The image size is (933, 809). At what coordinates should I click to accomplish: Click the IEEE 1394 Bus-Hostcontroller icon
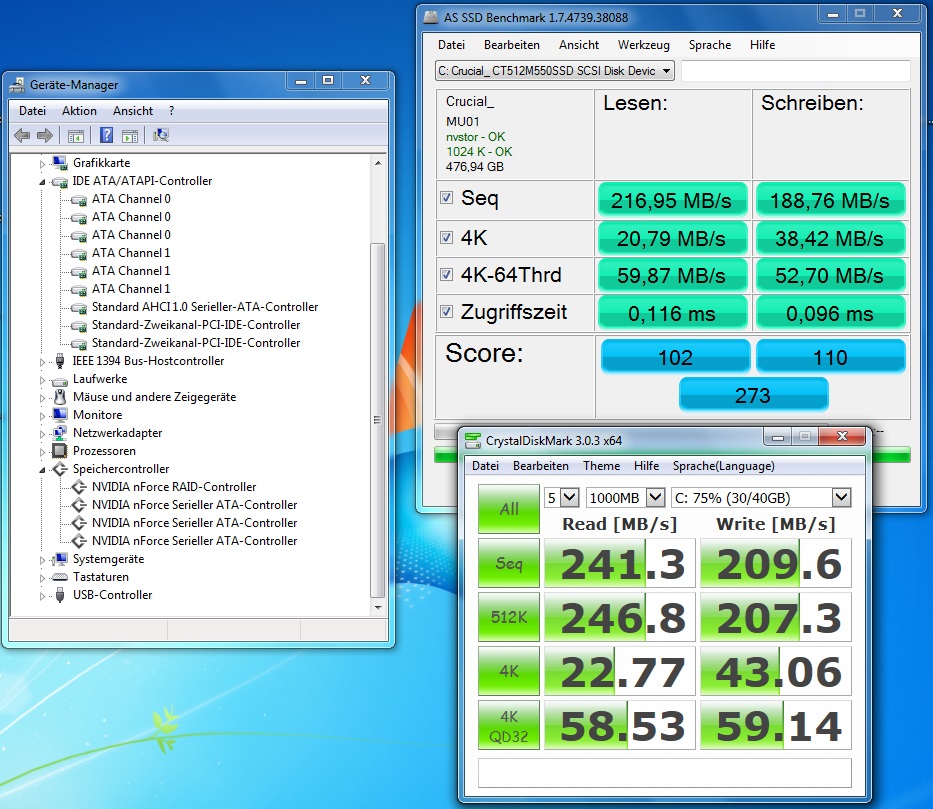click(x=60, y=360)
